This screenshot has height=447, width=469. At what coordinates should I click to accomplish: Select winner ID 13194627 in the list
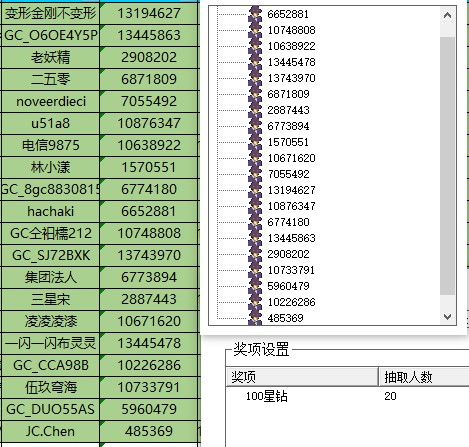(291, 190)
